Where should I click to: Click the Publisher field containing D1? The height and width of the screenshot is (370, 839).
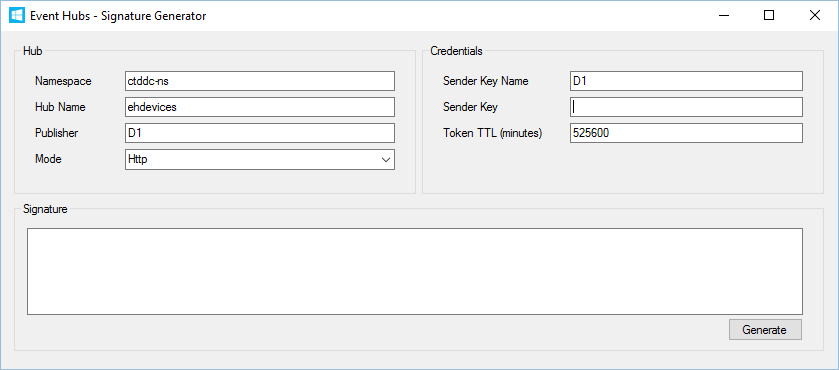tap(260, 133)
